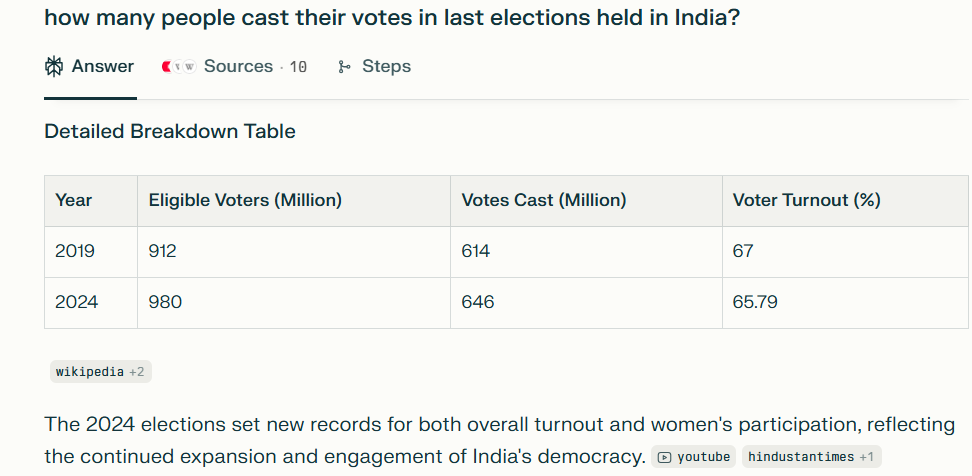
Task: Select the 65.79 turnout cell
Action: coord(755,302)
